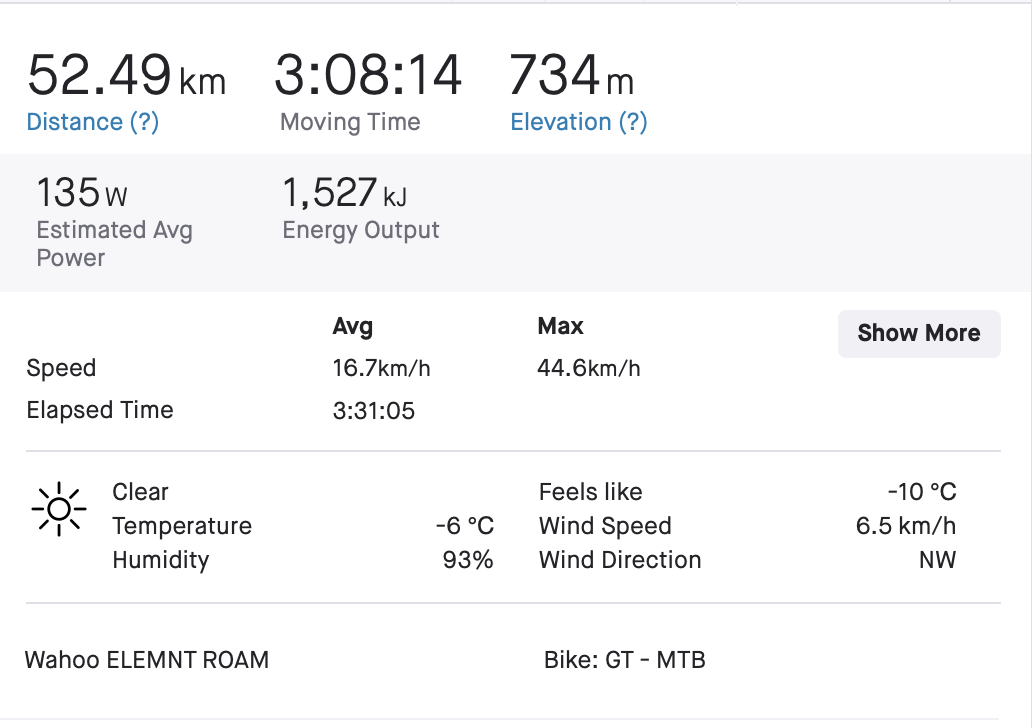Click the 3:08:14 moving time value
The height and width of the screenshot is (728, 1032).
click(368, 75)
